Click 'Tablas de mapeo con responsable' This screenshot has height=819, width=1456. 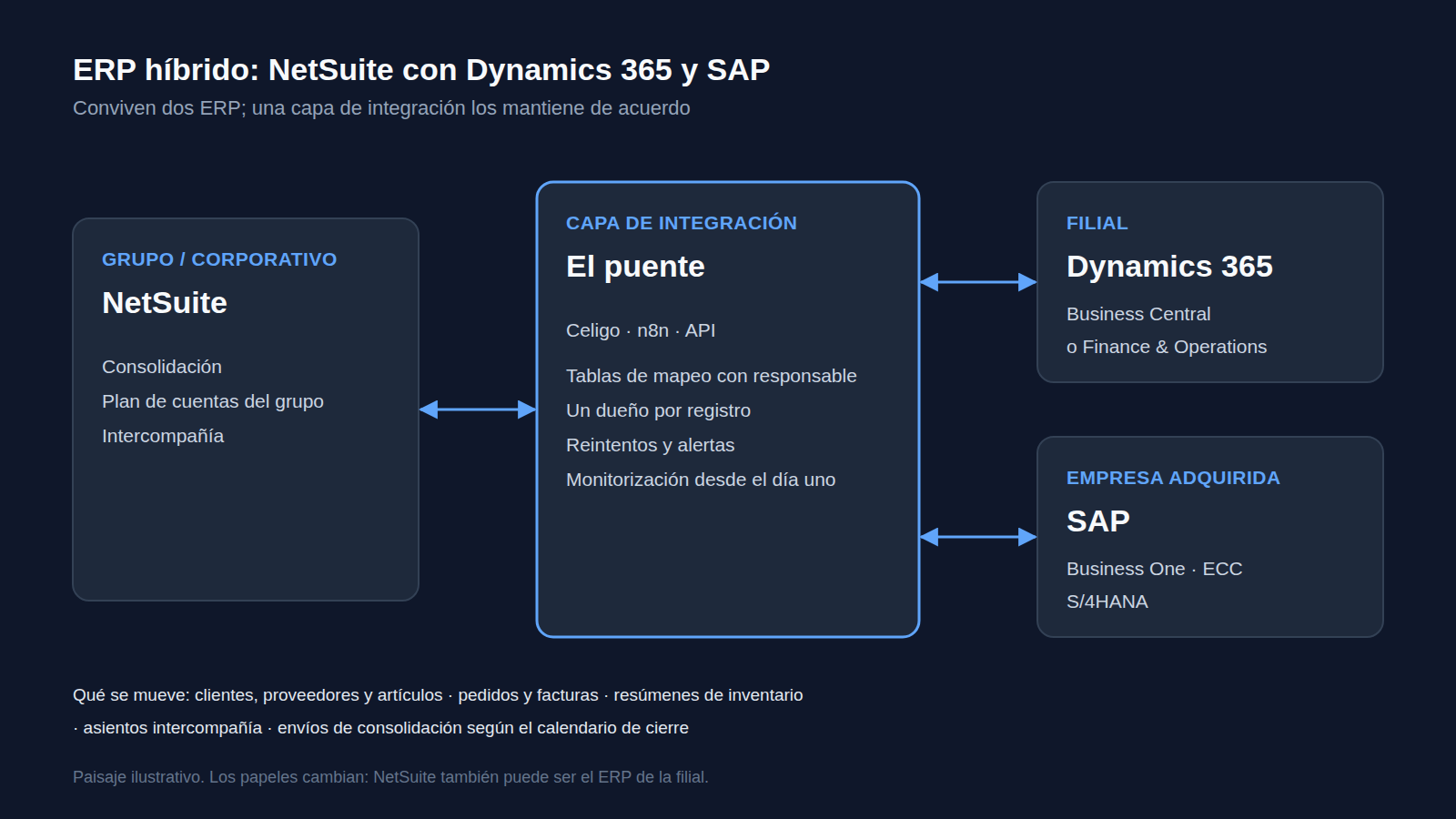712,376
